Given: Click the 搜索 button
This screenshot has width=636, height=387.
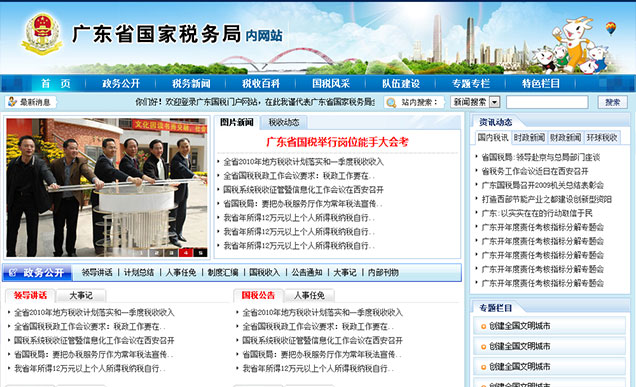Looking at the screenshot, I should (x=612, y=102).
